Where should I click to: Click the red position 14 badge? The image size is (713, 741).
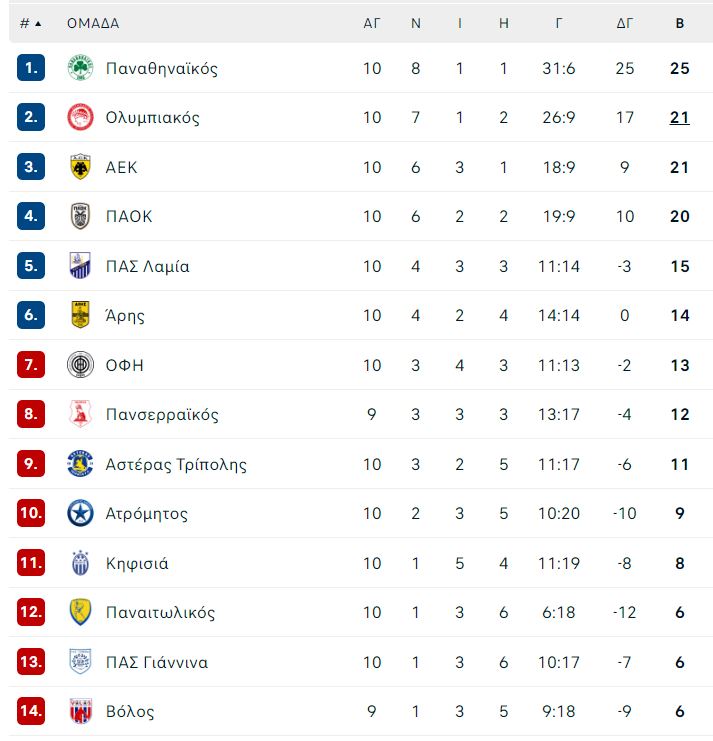tap(31, 711)
